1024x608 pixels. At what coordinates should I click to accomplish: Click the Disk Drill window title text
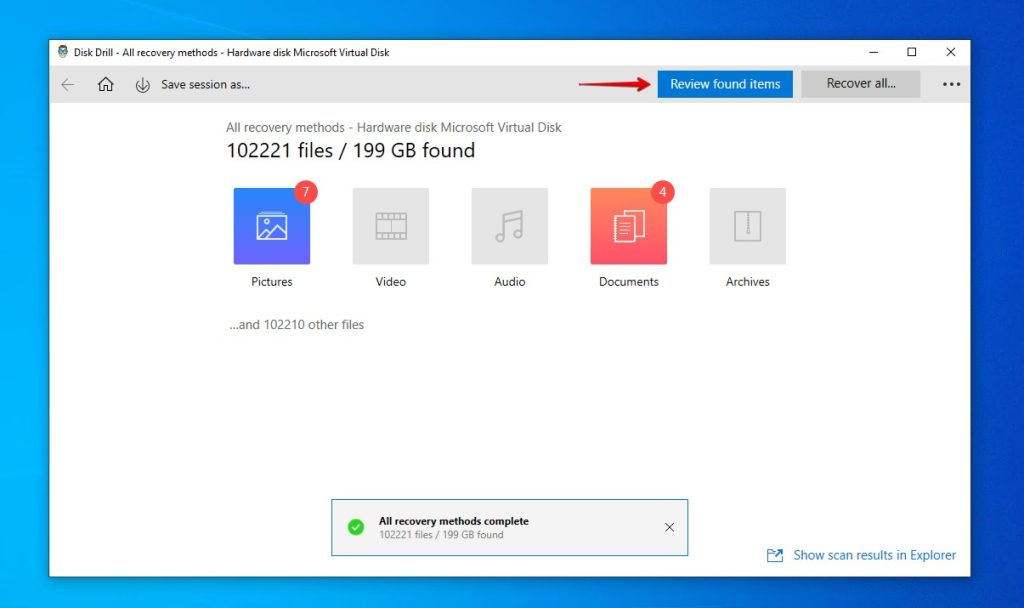(x=231, y=52)
